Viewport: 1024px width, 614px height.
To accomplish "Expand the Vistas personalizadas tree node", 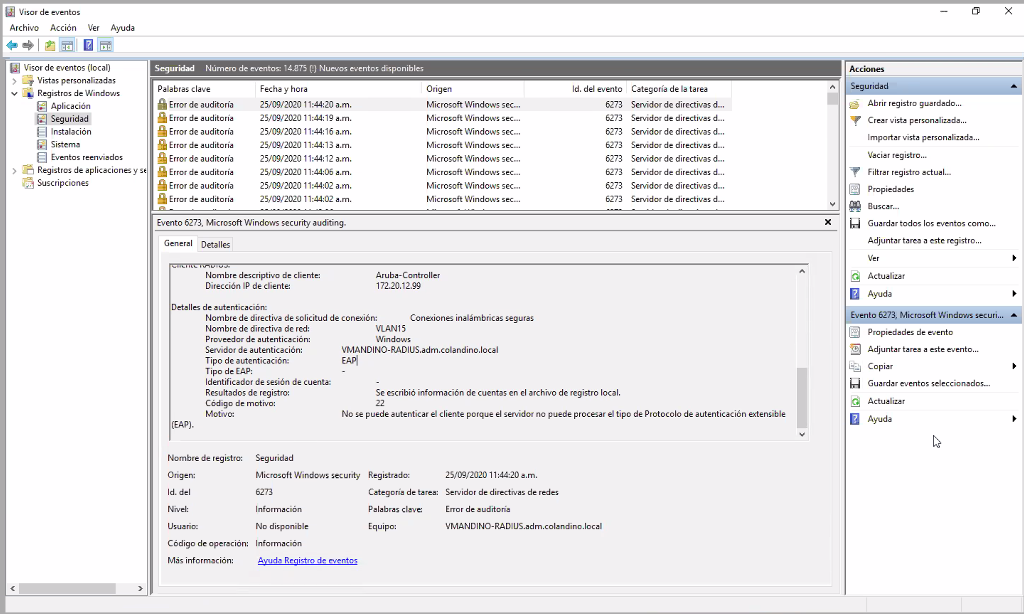I will click(14, 81).
